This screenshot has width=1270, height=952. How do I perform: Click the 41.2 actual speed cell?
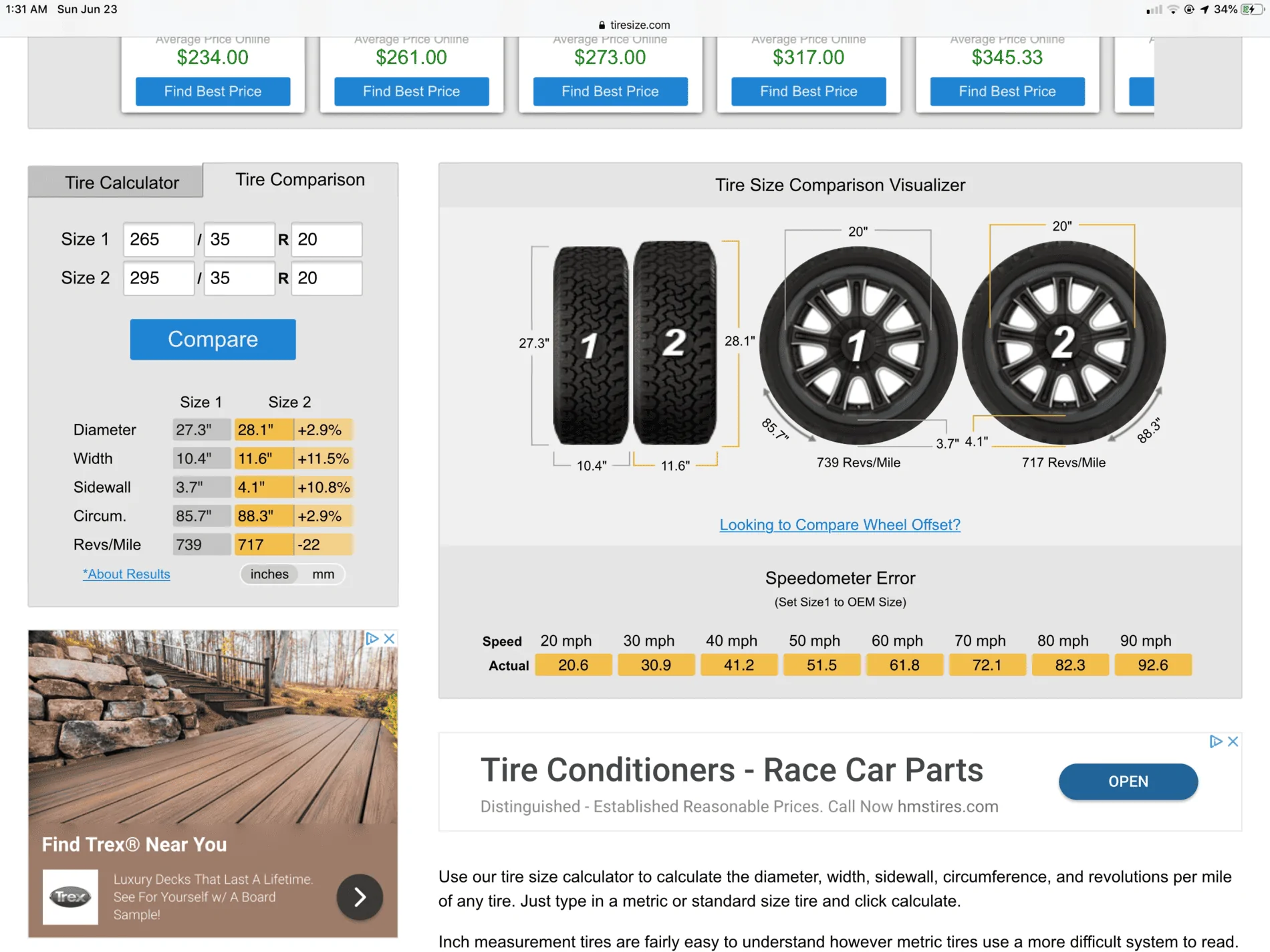(x=739, y=665)
